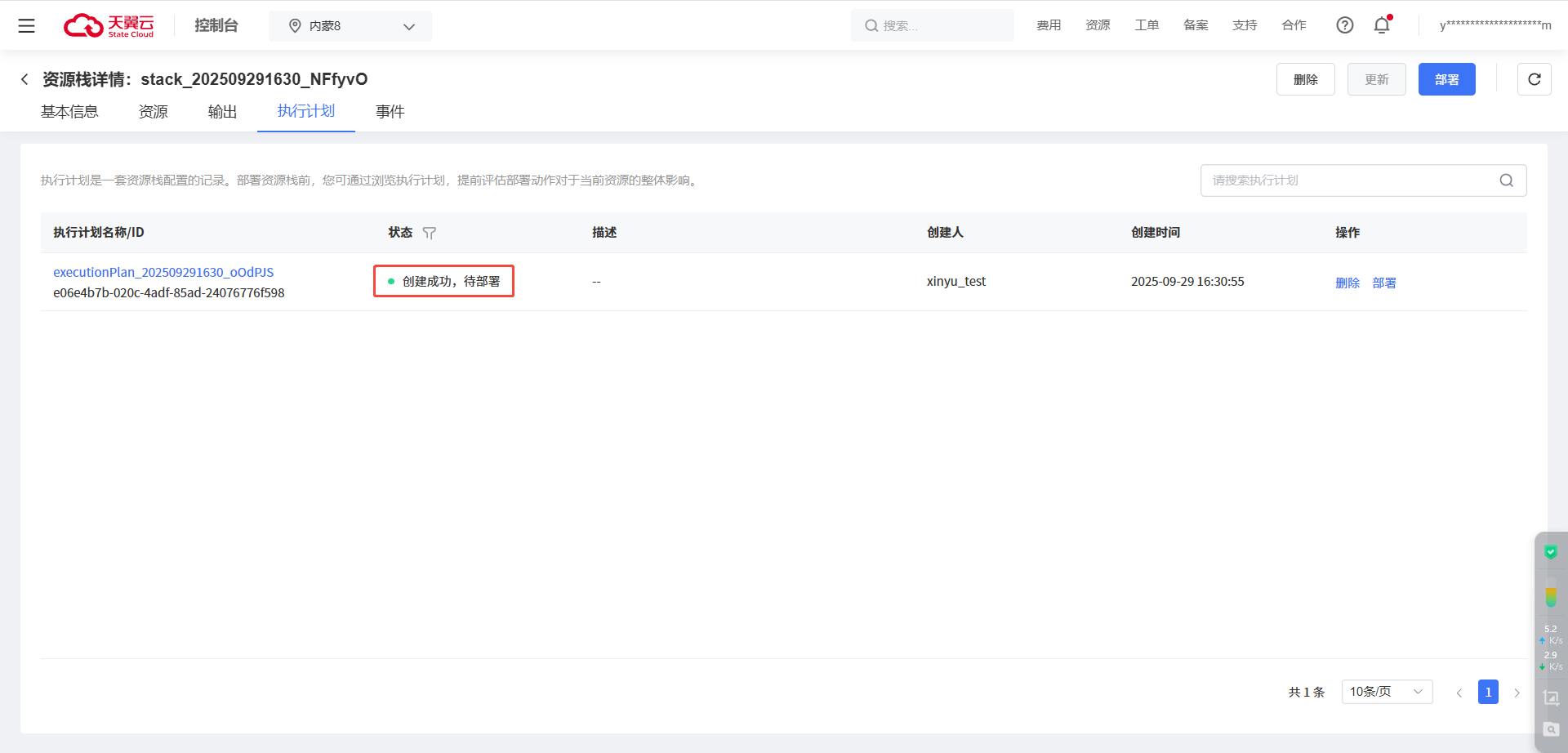Click the refresh icon button
This screenshot has width=1568, height=753.
pos(1534,79)
